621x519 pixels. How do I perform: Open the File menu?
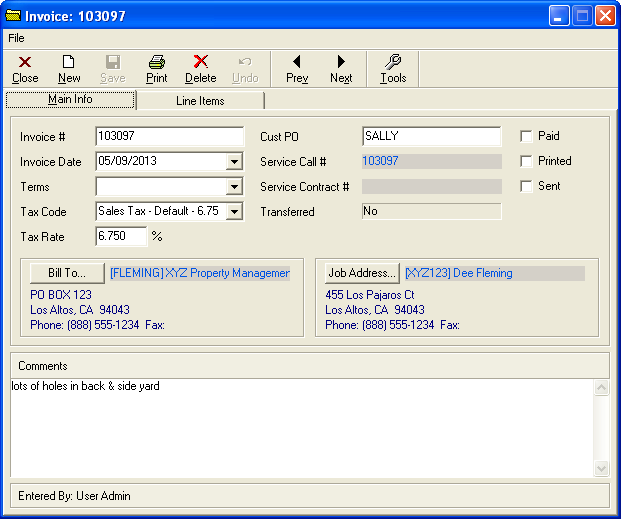tap(16, 38)
